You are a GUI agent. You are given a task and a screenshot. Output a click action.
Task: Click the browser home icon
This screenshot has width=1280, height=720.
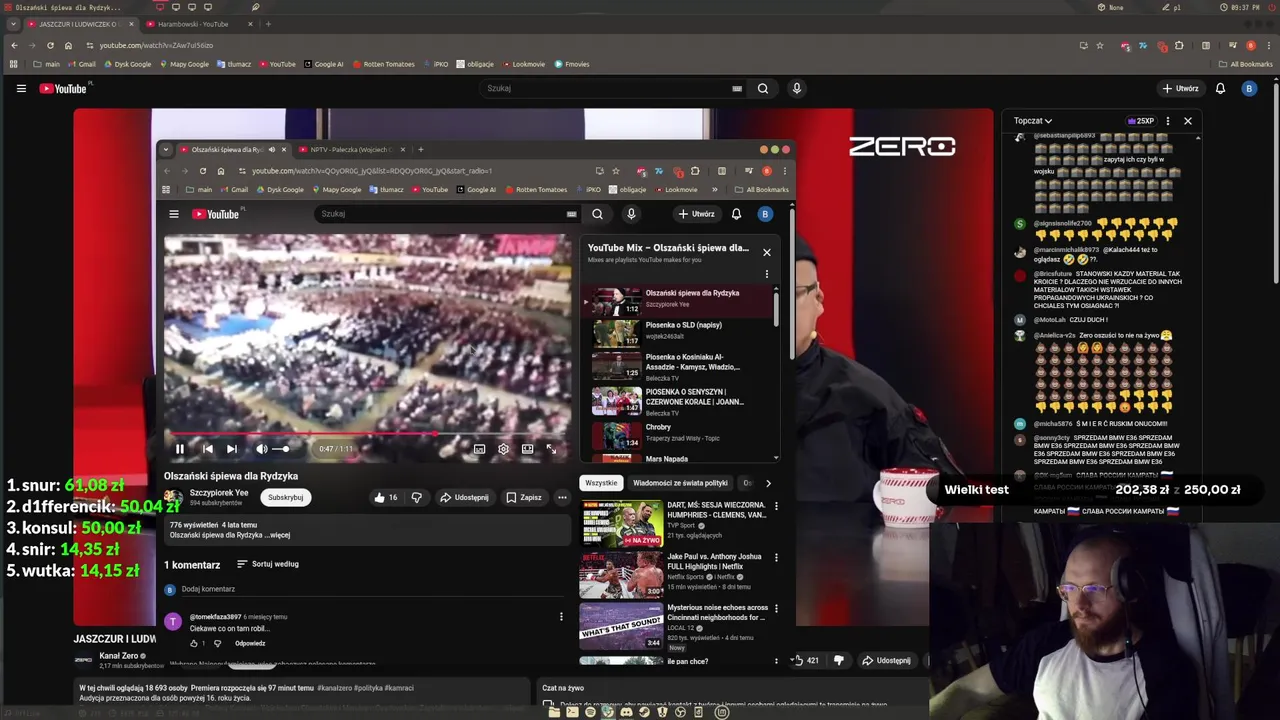tap(68, 45)
